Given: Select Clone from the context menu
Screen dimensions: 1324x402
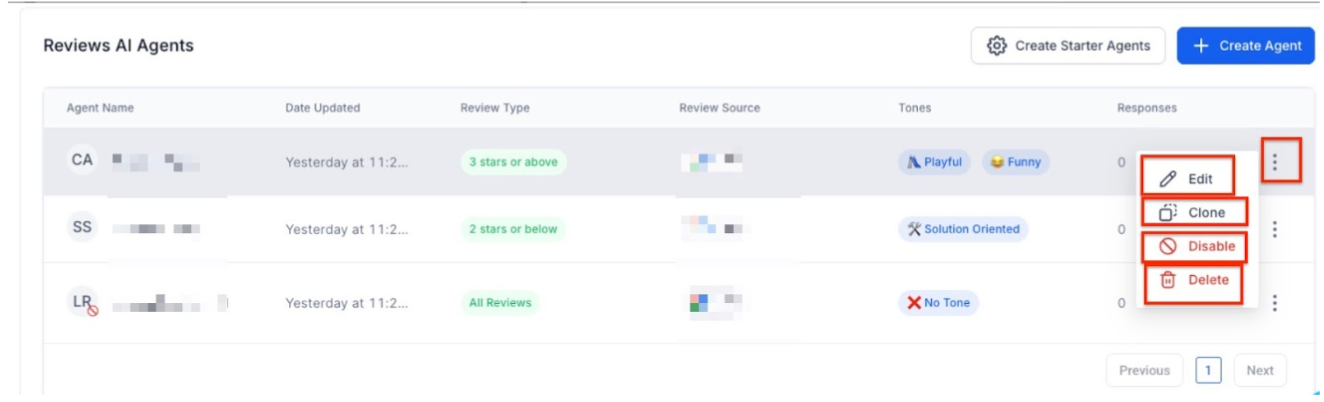Looking at the screenshot, I should [1195, 212].
